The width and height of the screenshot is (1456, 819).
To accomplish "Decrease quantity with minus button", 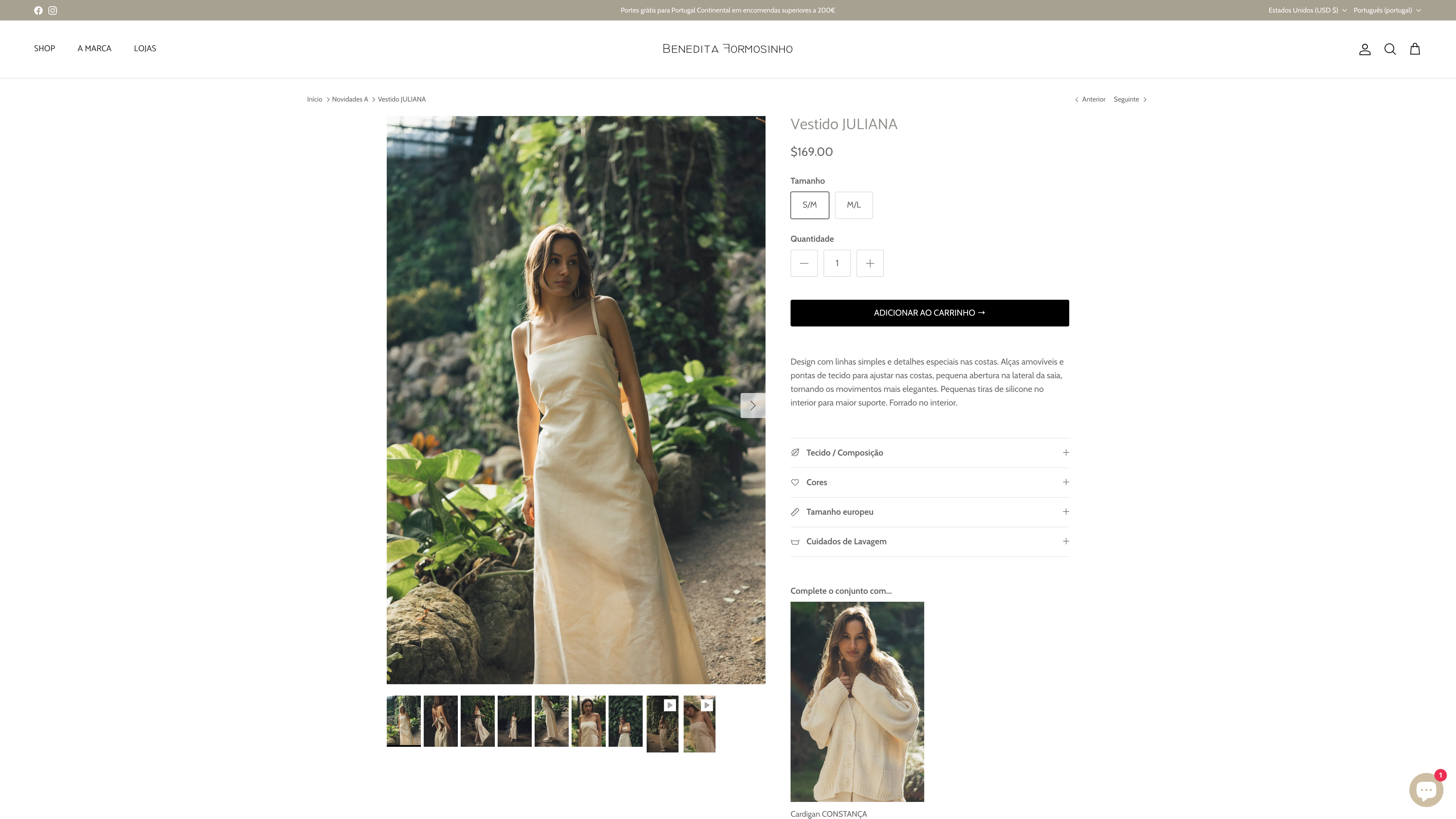I will click(804, 263).
